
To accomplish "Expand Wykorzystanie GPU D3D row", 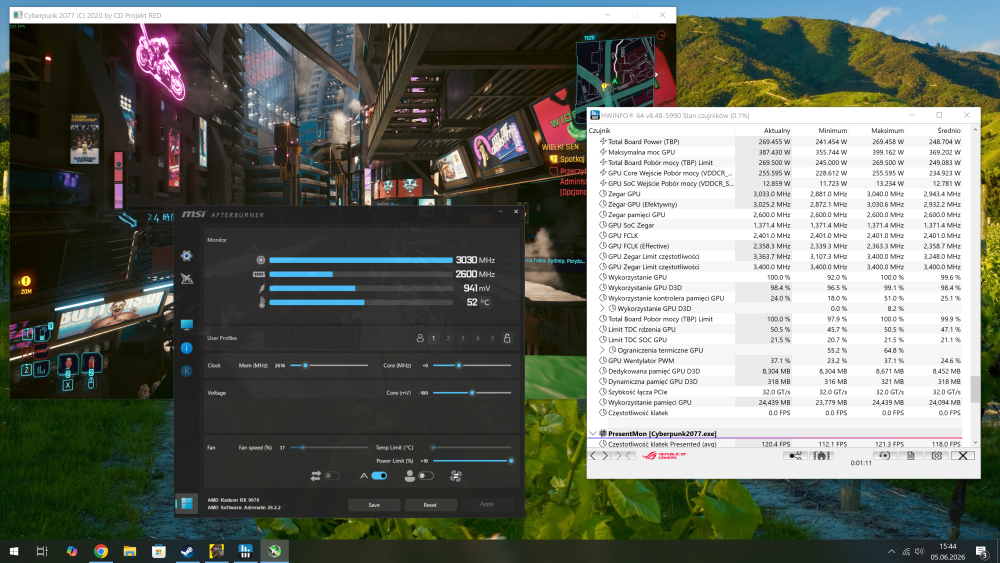I will coord(602,309).
